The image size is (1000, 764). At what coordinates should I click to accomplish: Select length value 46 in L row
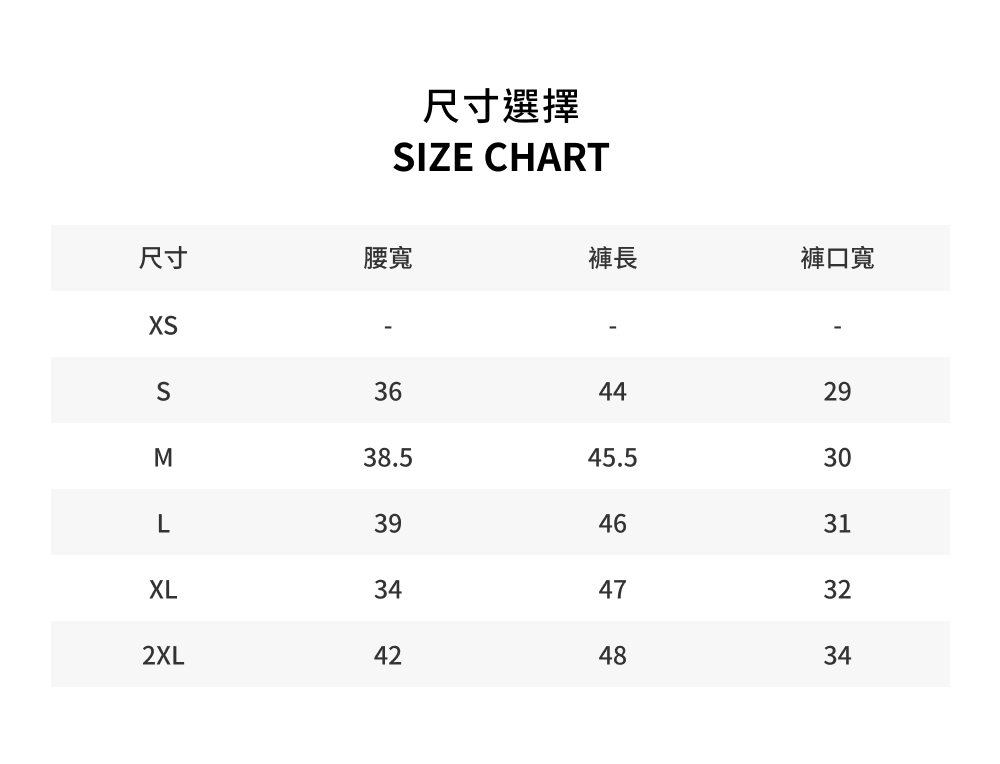612,524
